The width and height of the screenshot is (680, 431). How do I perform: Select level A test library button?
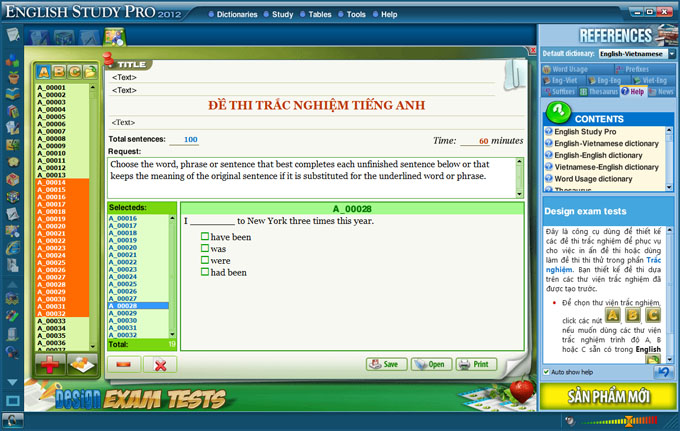tap(44, 72)
